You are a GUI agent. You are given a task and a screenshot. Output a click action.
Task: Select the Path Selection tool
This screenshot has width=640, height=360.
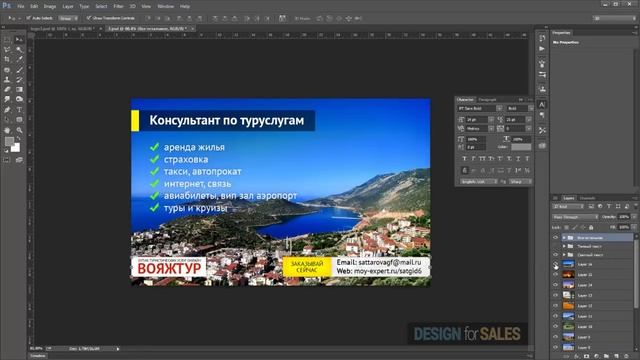(7, 120)
